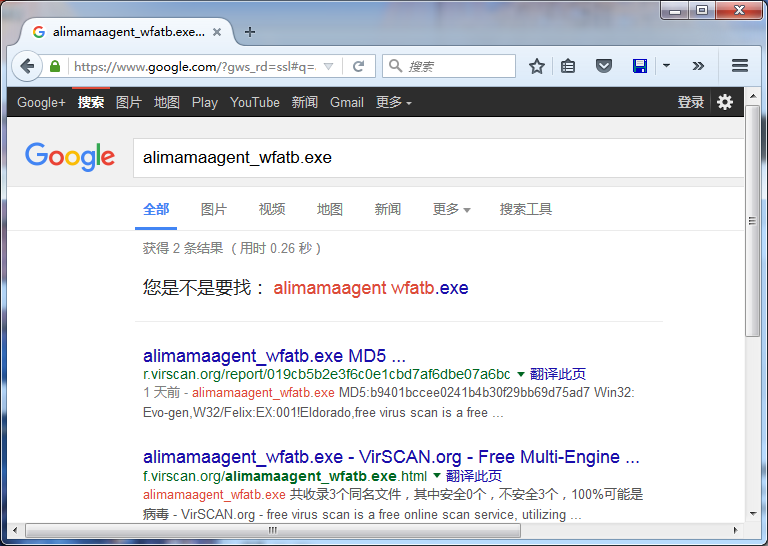
Task: Bookmark this page with the star icon
Action: point(537,67)
